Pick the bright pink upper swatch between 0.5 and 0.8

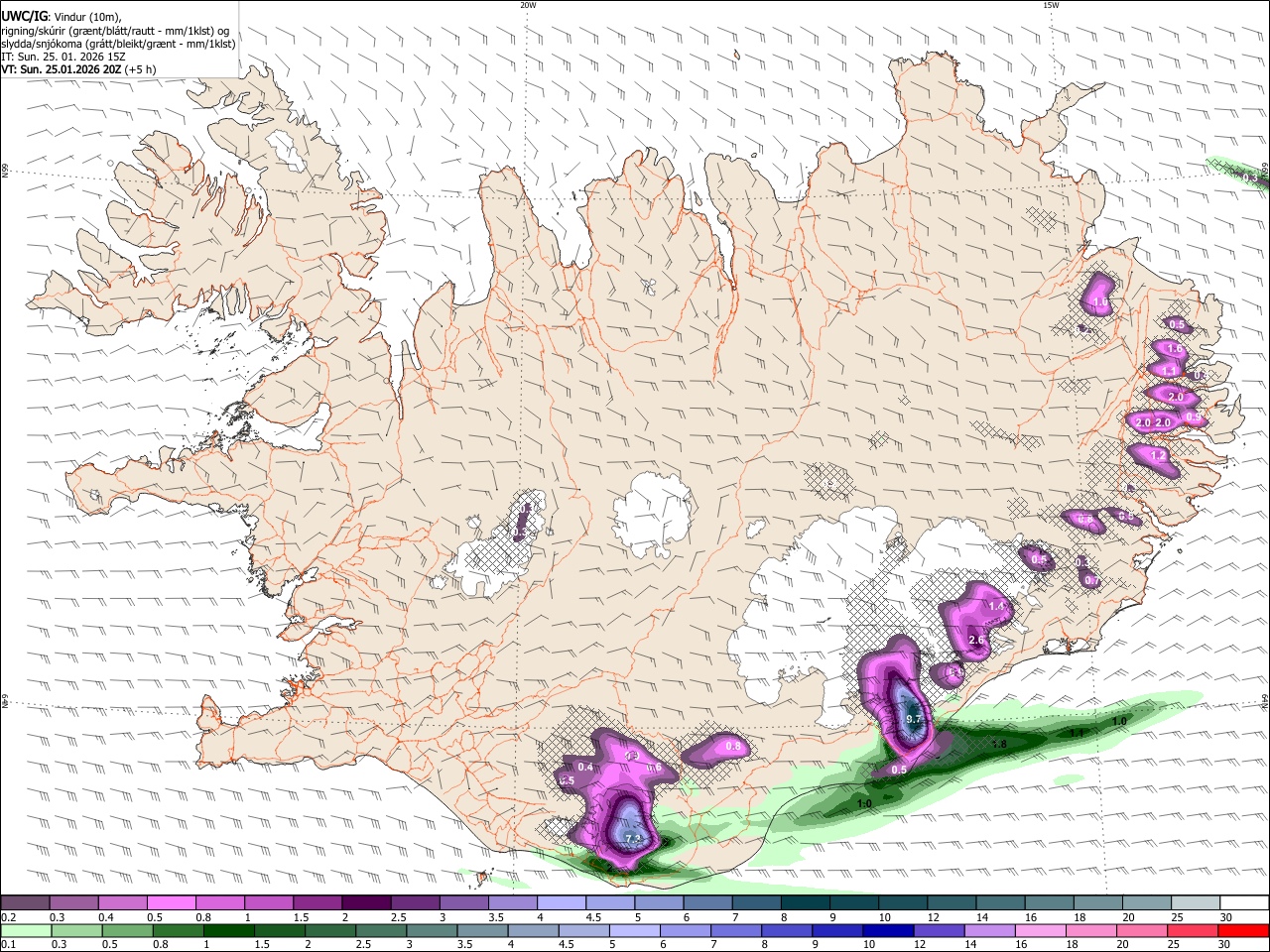pos(172,903)
